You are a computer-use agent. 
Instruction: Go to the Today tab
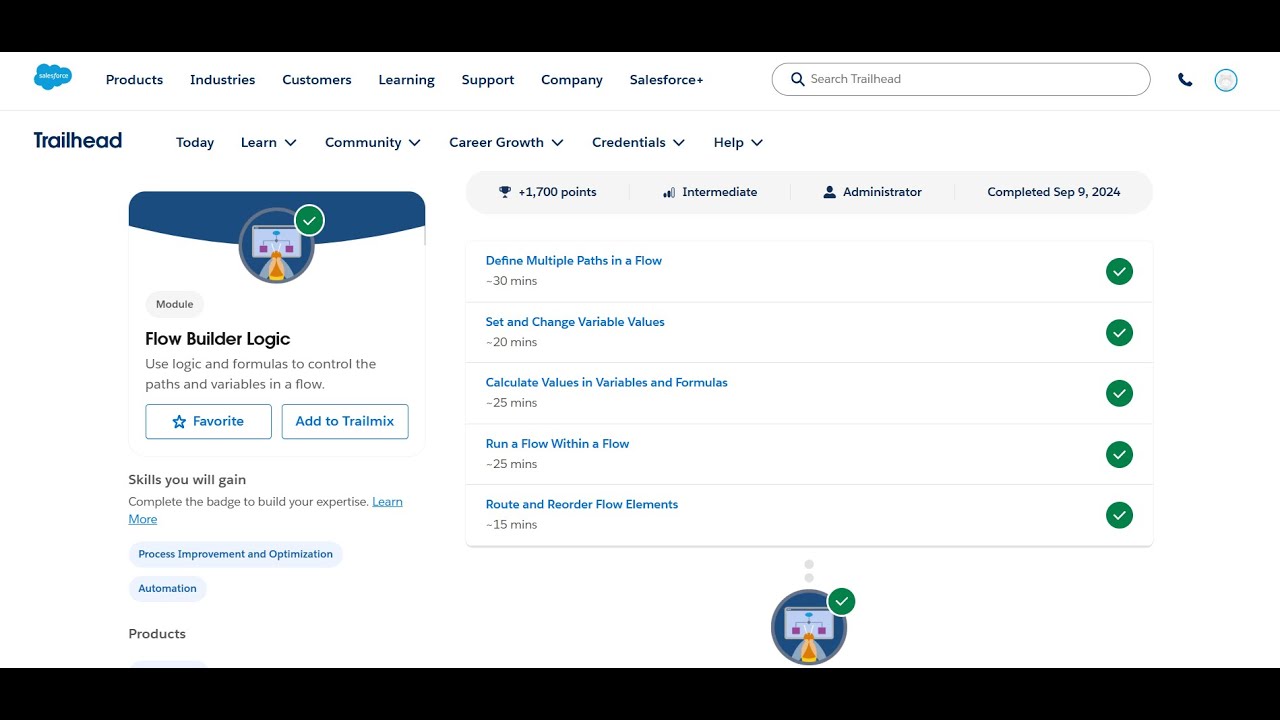(195, 143)
